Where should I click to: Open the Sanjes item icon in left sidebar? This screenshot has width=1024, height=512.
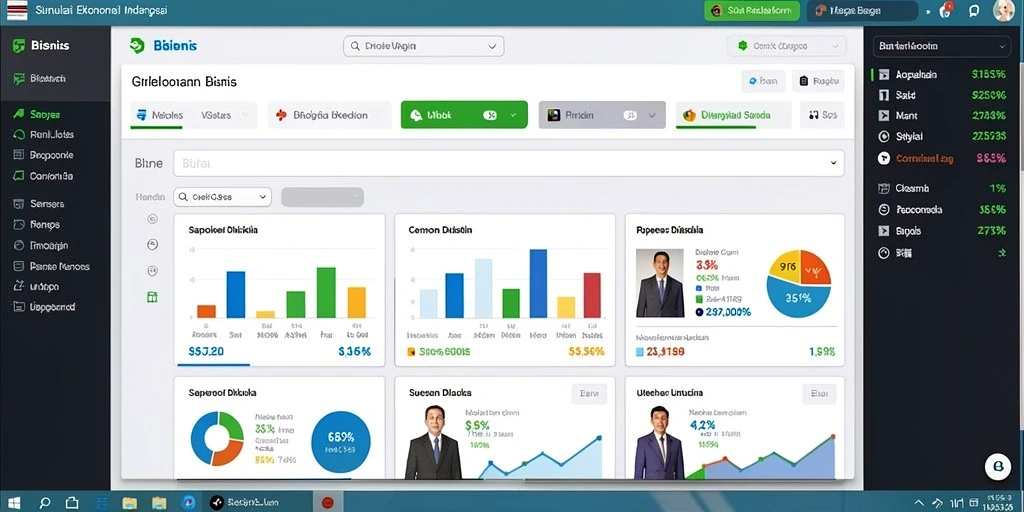(19, 114)
